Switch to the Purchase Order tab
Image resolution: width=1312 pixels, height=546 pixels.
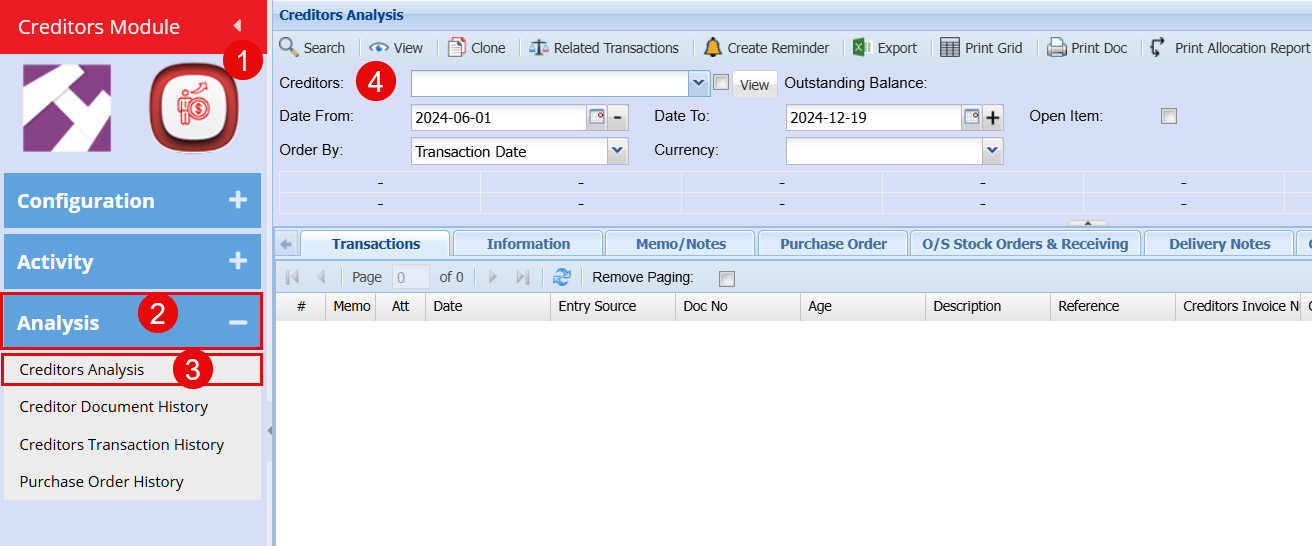pyautogui.click(x=833, y=244)
